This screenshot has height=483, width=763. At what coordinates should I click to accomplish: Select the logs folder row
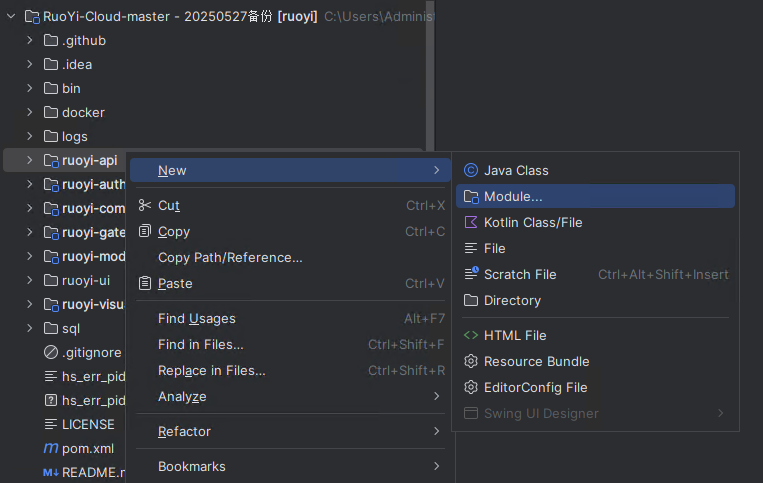pos(214,136)
